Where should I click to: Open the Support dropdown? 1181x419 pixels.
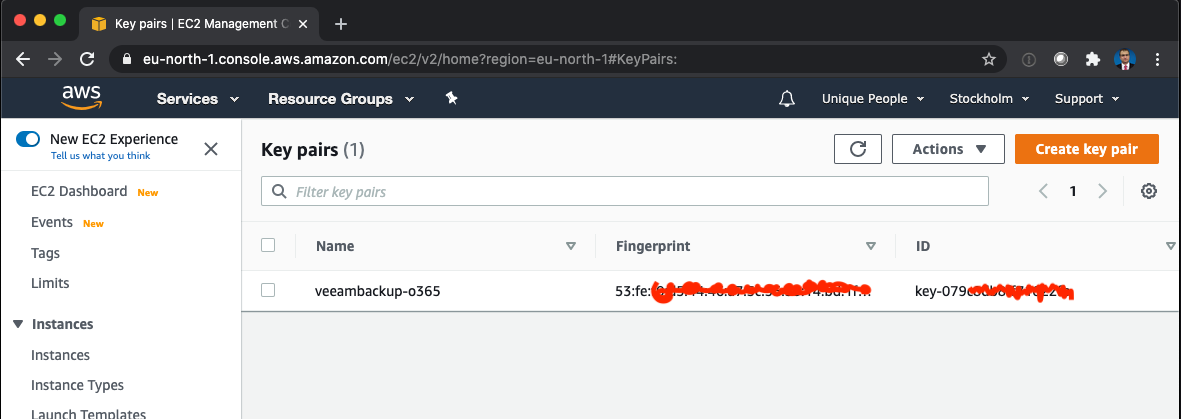[1087, 99]
